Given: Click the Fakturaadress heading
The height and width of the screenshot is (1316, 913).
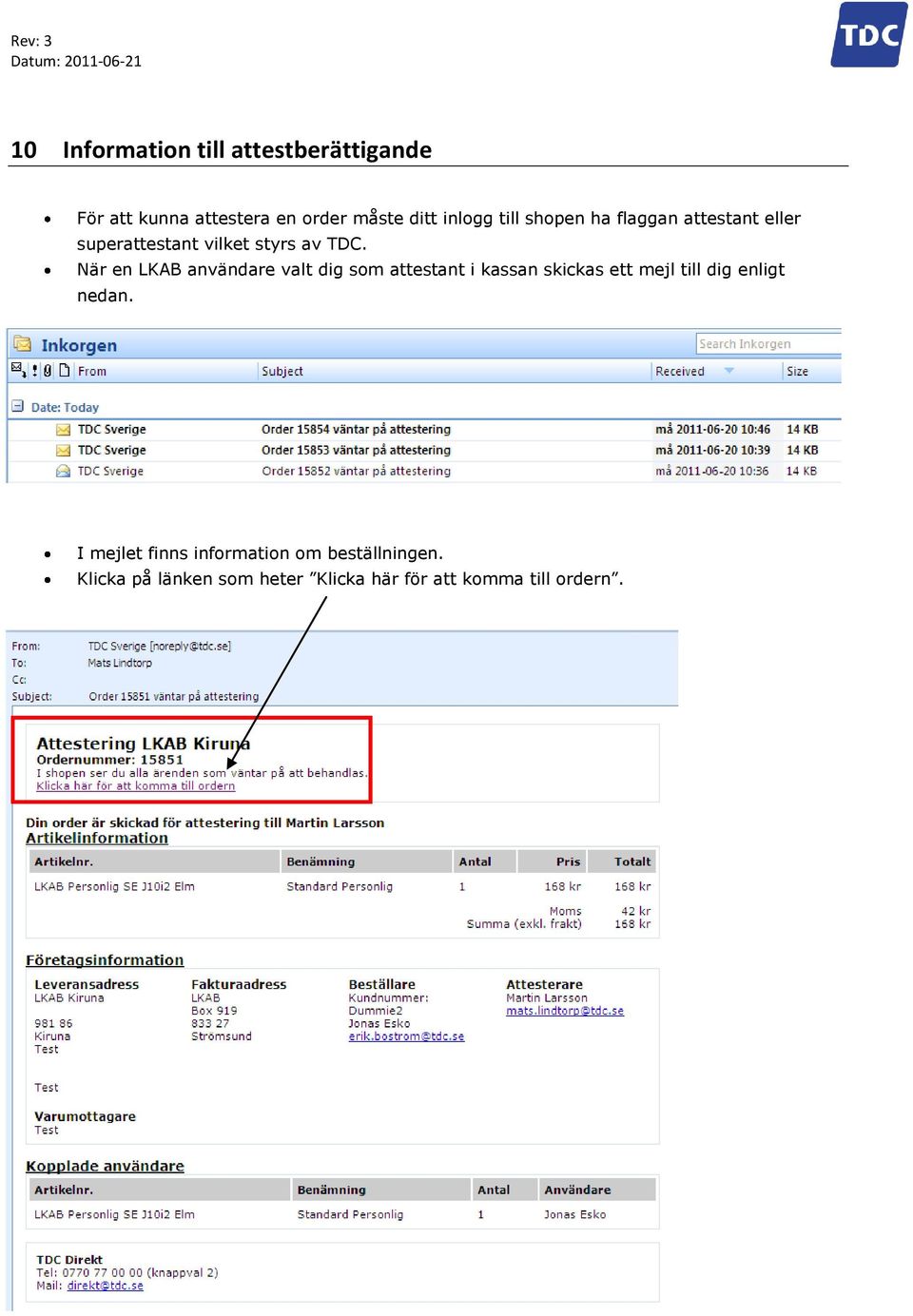Looking at the screenshot, I should 239,984.
